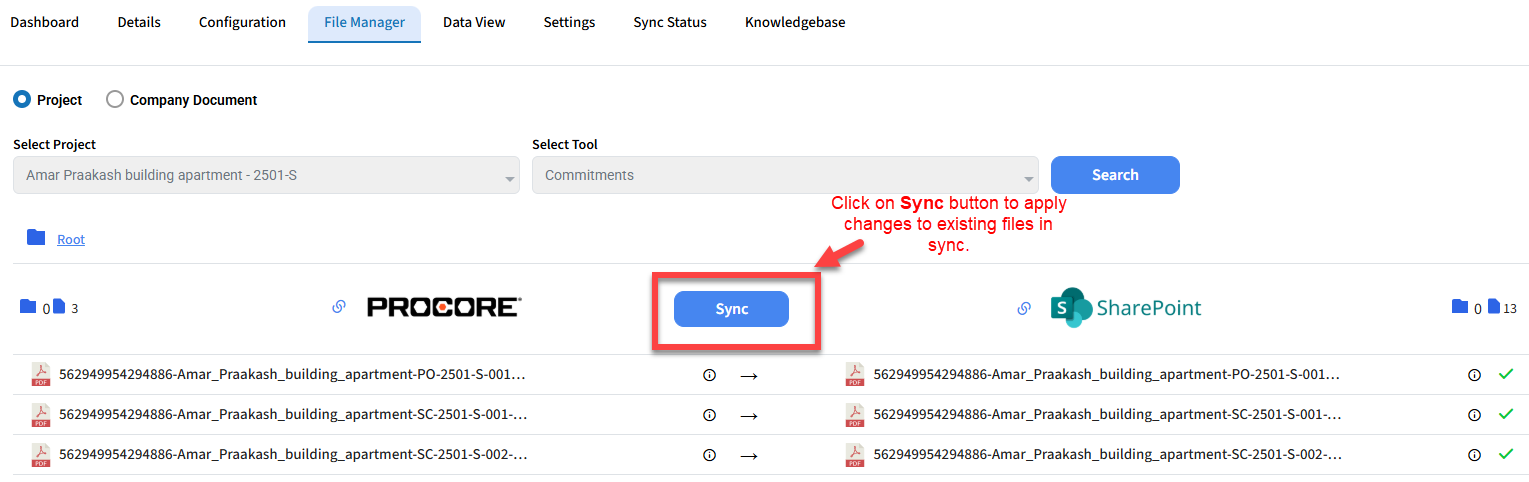This screenshot has height=482, width=1529.
Task: Switch to the Sync Status tab
Action: [670, 22]
